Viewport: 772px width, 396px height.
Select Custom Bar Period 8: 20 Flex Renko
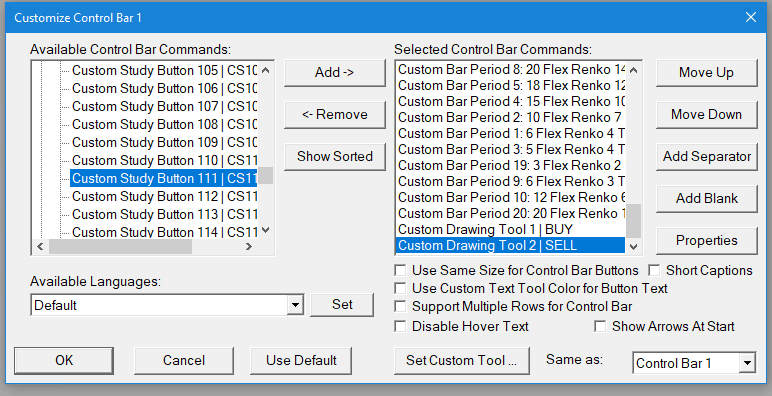click(x=511, y=69)
